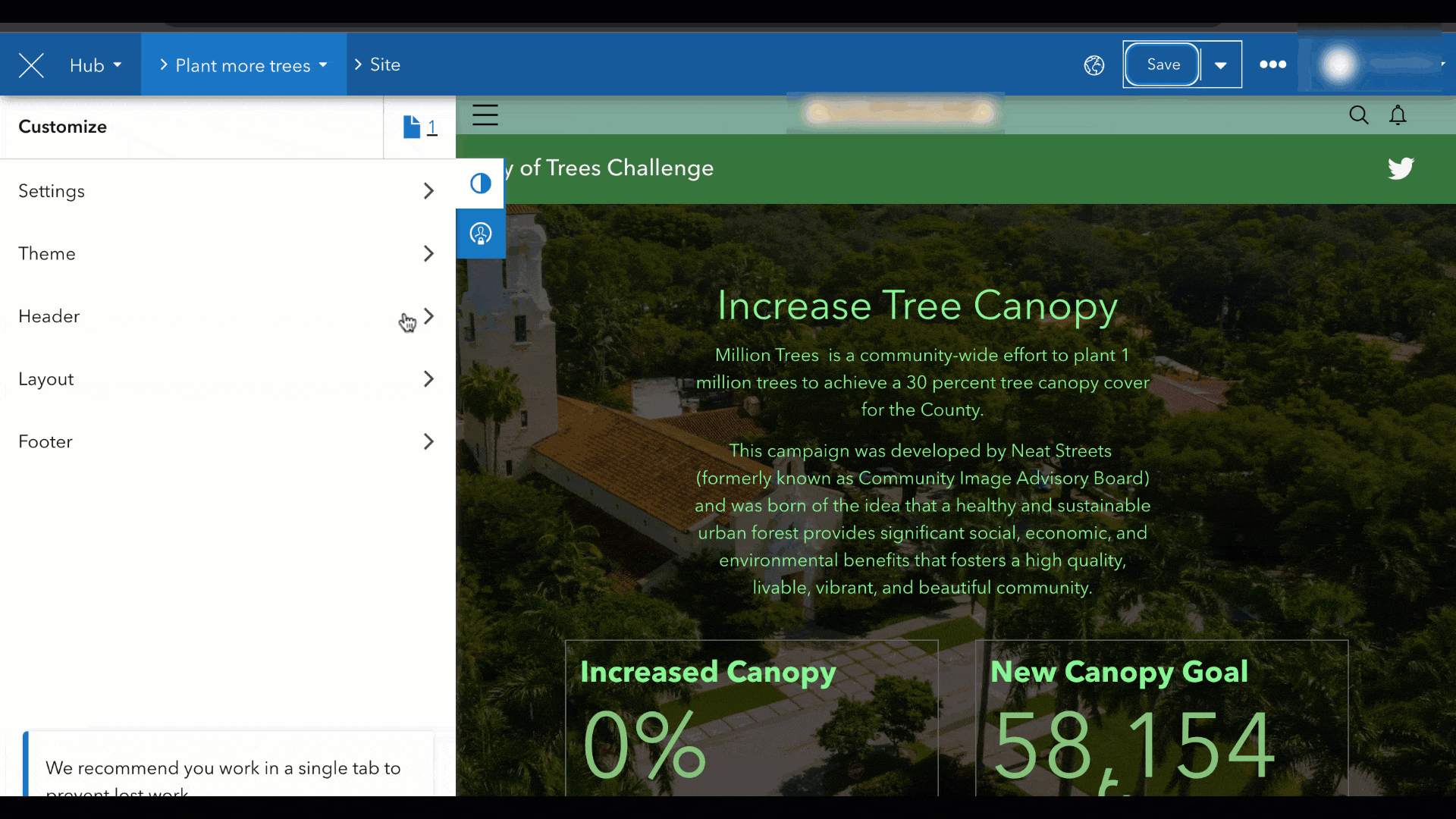Expand the Layout section
The image size is (1456, 819).
(x=227, y=379)
